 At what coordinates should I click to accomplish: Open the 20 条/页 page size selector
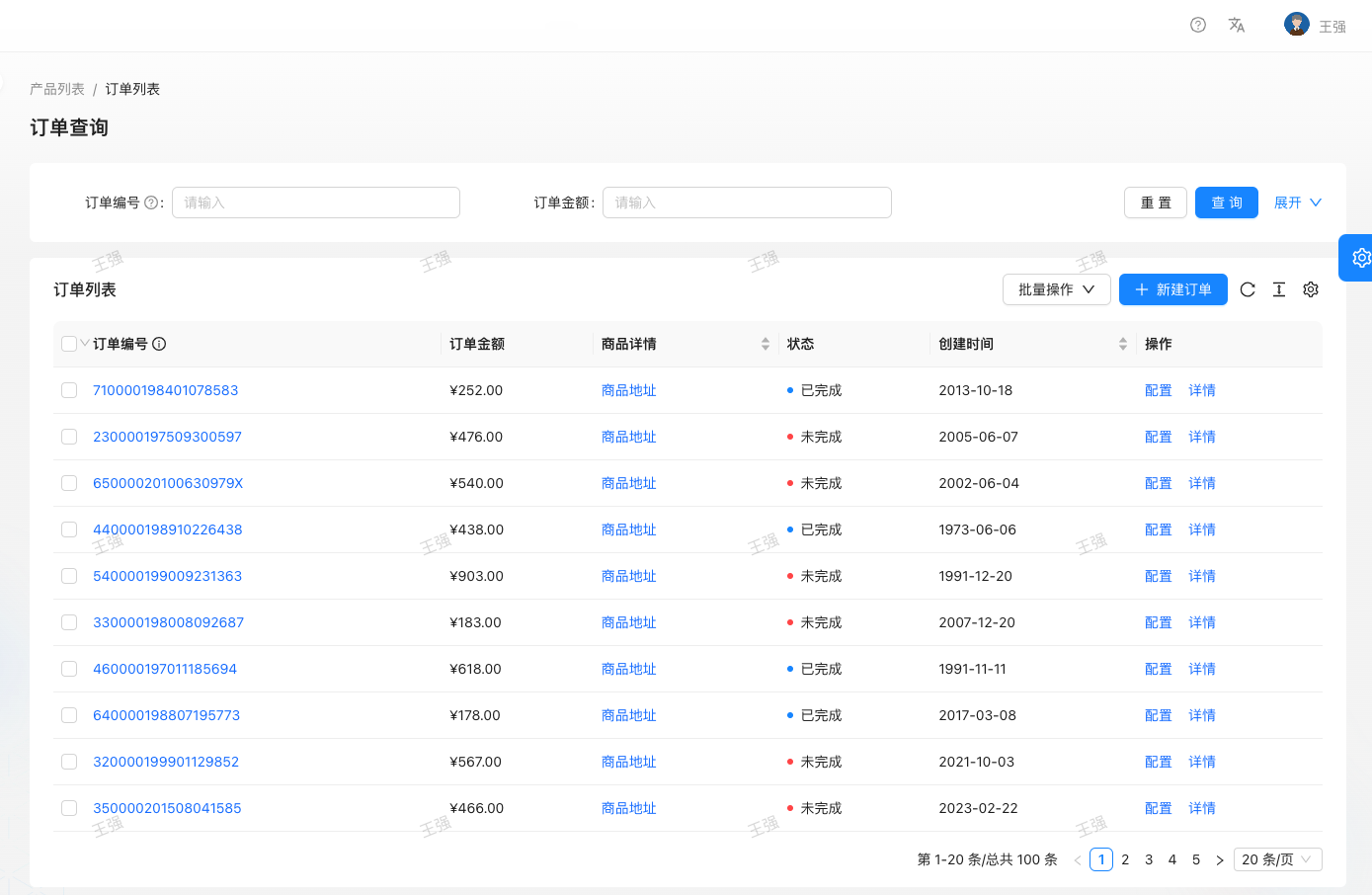[1278, 859]
